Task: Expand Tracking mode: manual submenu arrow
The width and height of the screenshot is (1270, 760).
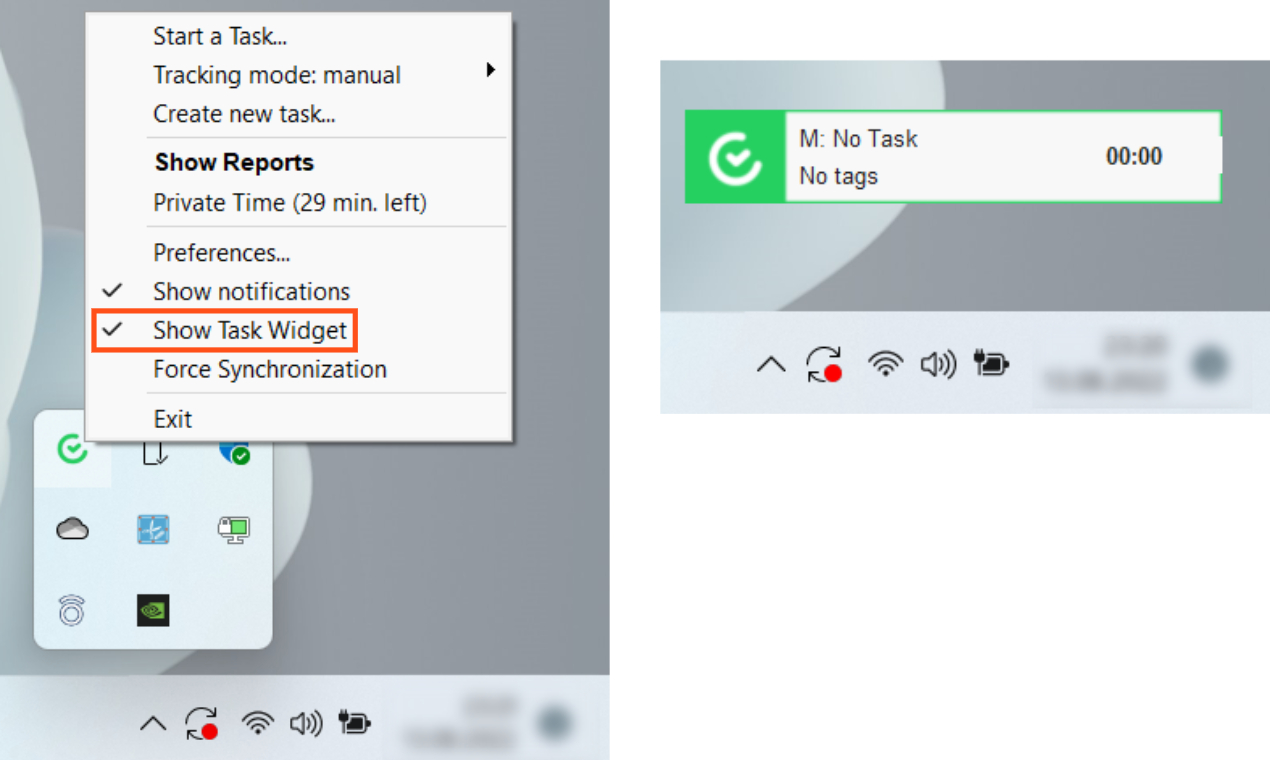Action: [491, 70]
